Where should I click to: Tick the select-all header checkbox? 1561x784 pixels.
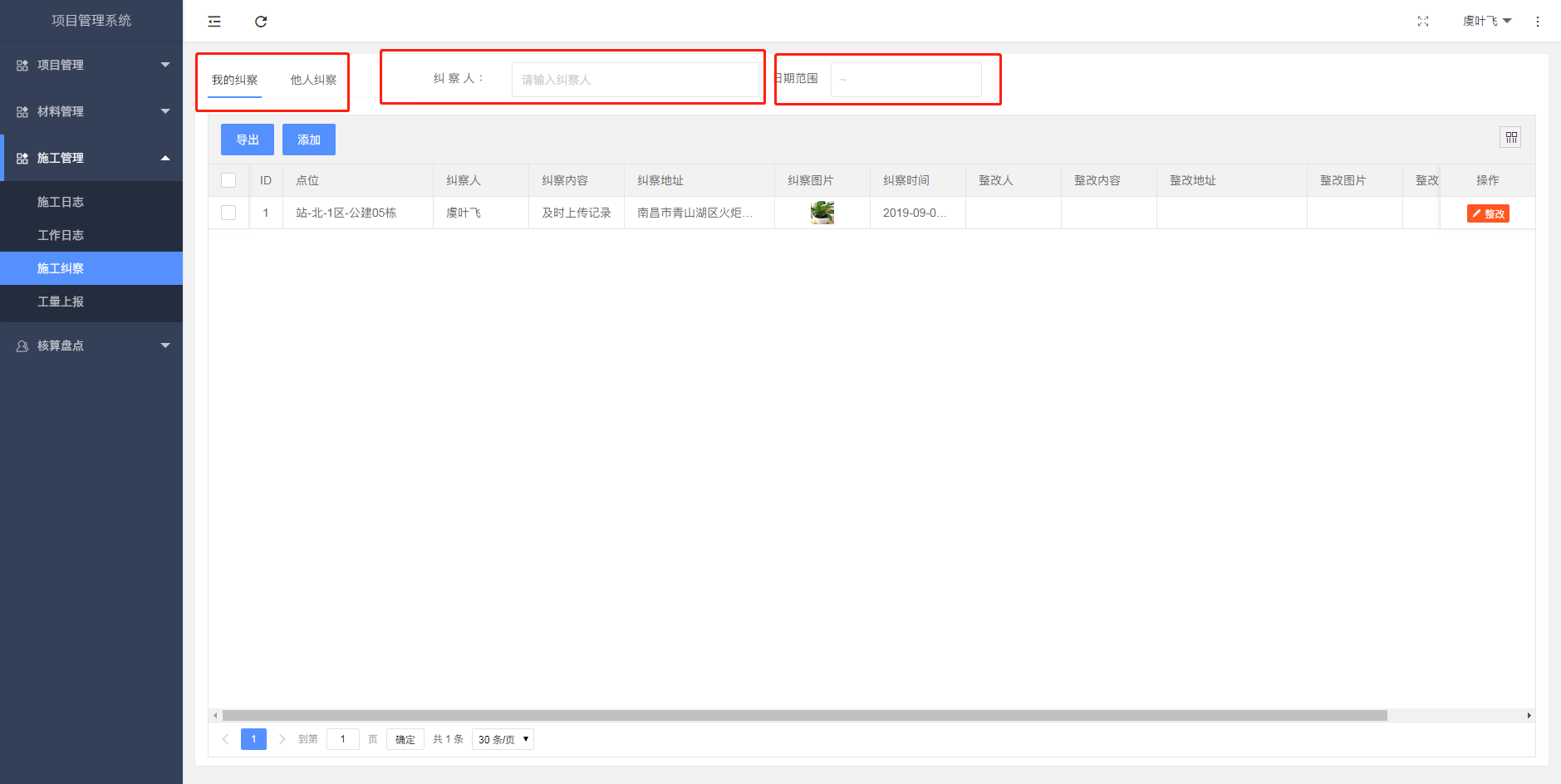tap(228, 180)
